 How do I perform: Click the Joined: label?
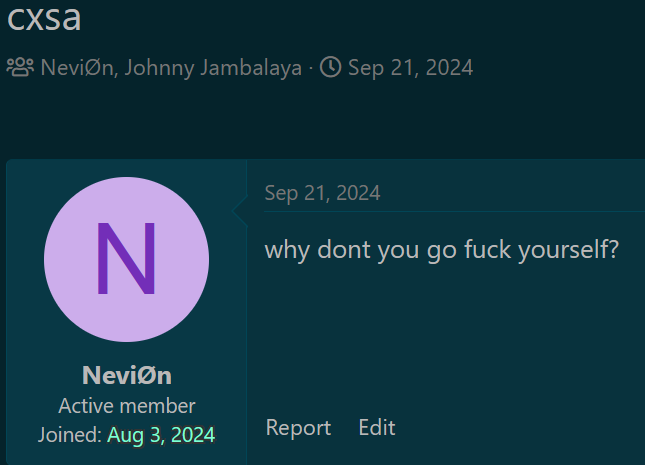tap(70, 435)
